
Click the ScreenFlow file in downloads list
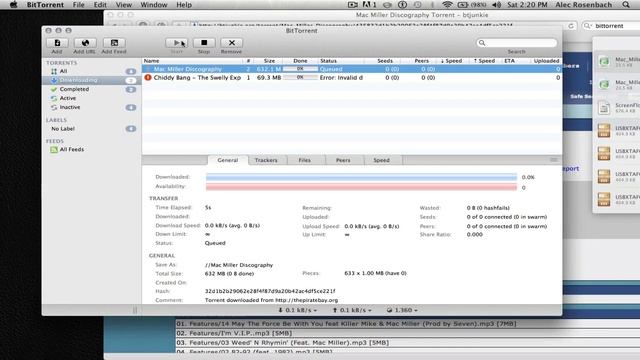coord(617,108)
